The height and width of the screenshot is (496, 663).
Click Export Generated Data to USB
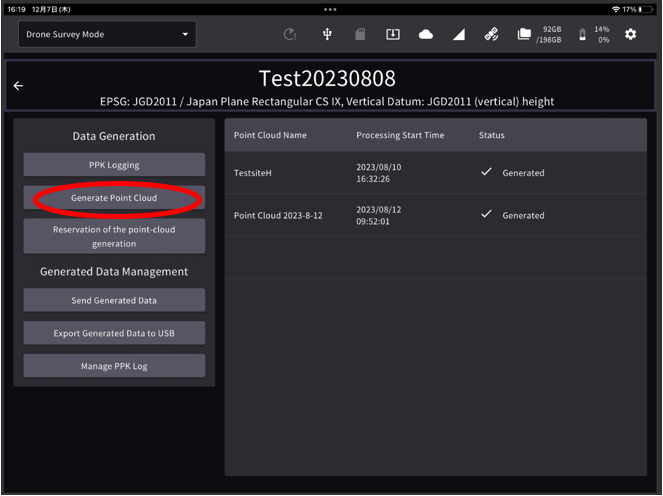tap(114, 333)
